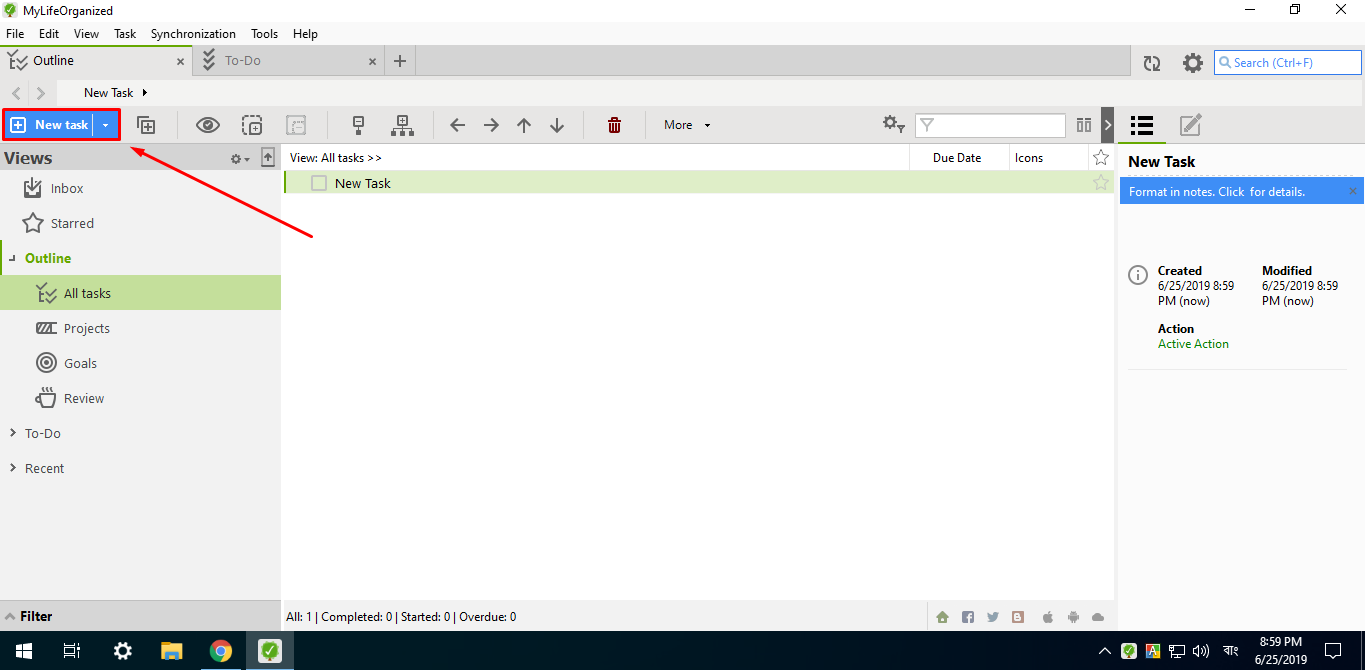Expand the Filter panel
Image resolution: width=1365 pixels, height=670 pixels.
(140, 616)
